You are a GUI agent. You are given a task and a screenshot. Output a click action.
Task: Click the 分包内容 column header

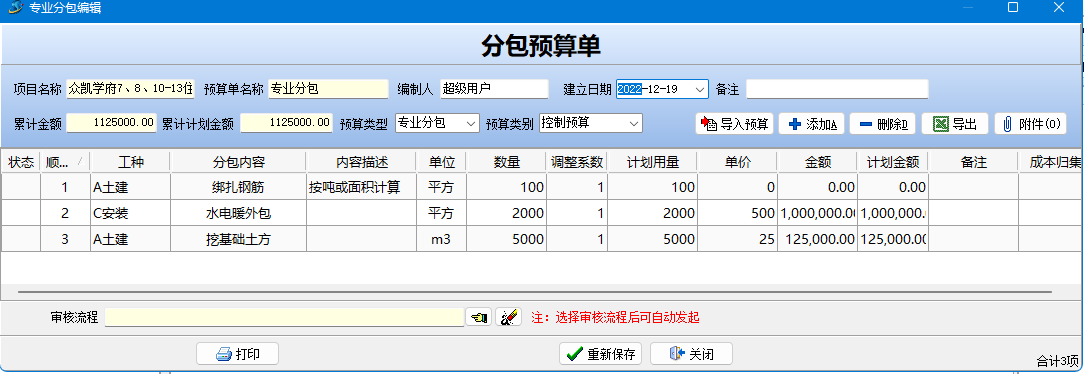tap(238, 162)
